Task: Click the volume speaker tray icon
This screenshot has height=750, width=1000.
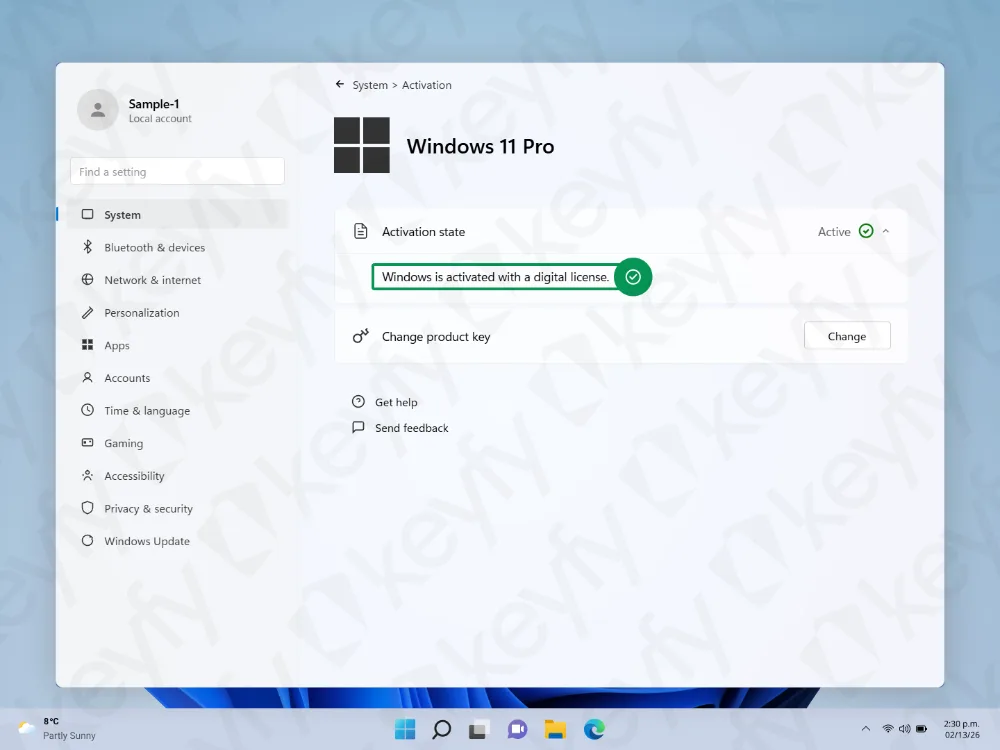Action: point(904,728)
